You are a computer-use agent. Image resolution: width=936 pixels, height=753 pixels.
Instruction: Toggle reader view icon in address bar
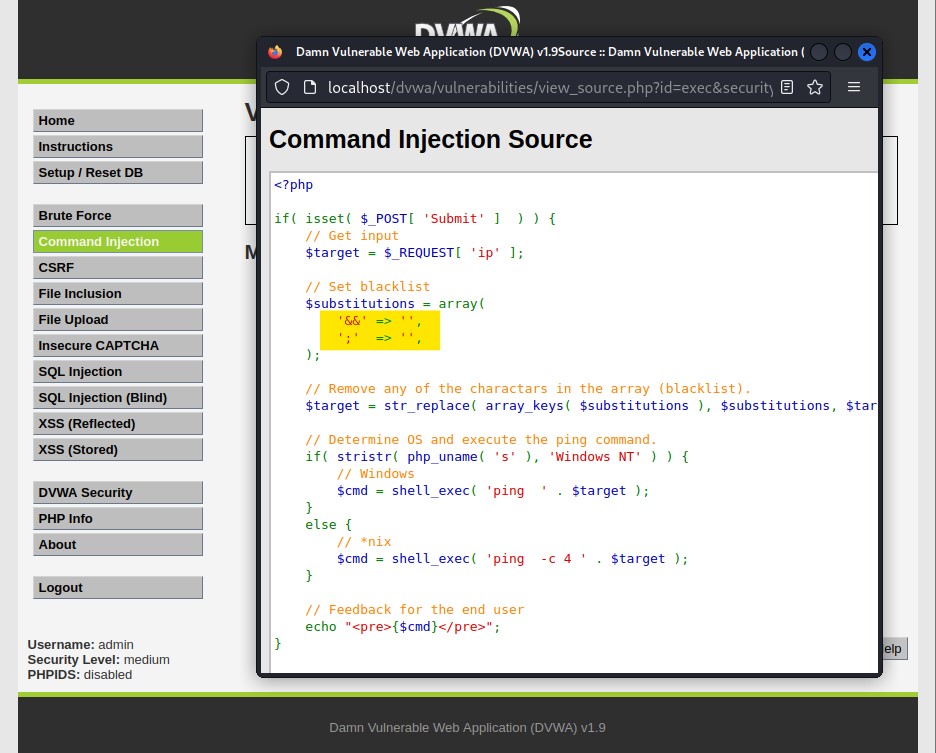(787, 88)
